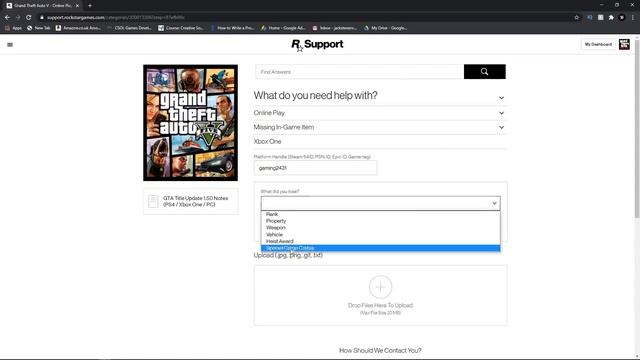Bookmark this page with the star icon
This screenshot has height=360, width=640.
click(576, 18)
